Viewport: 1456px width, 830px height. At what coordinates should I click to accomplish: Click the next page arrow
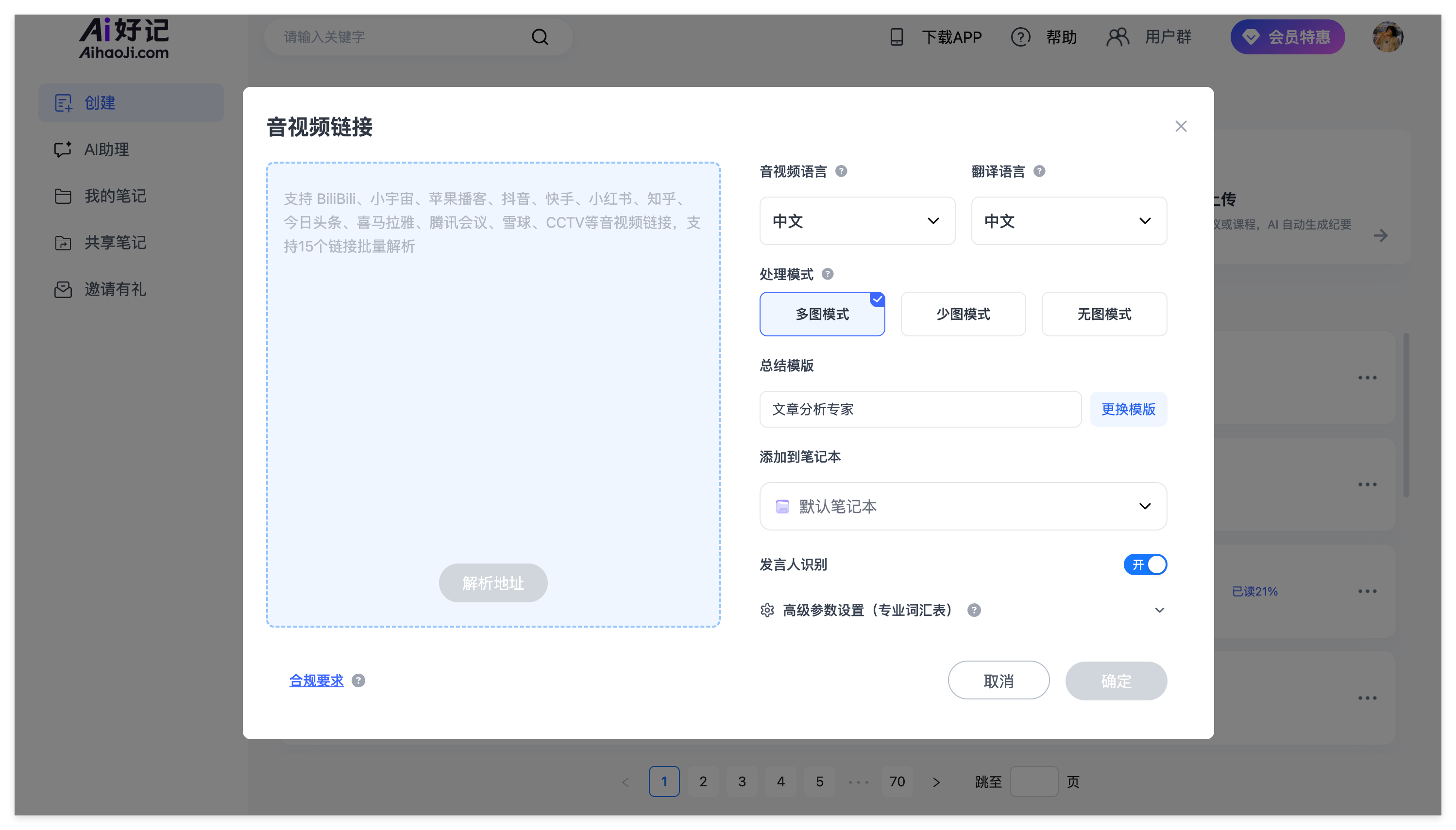(936, 782)
